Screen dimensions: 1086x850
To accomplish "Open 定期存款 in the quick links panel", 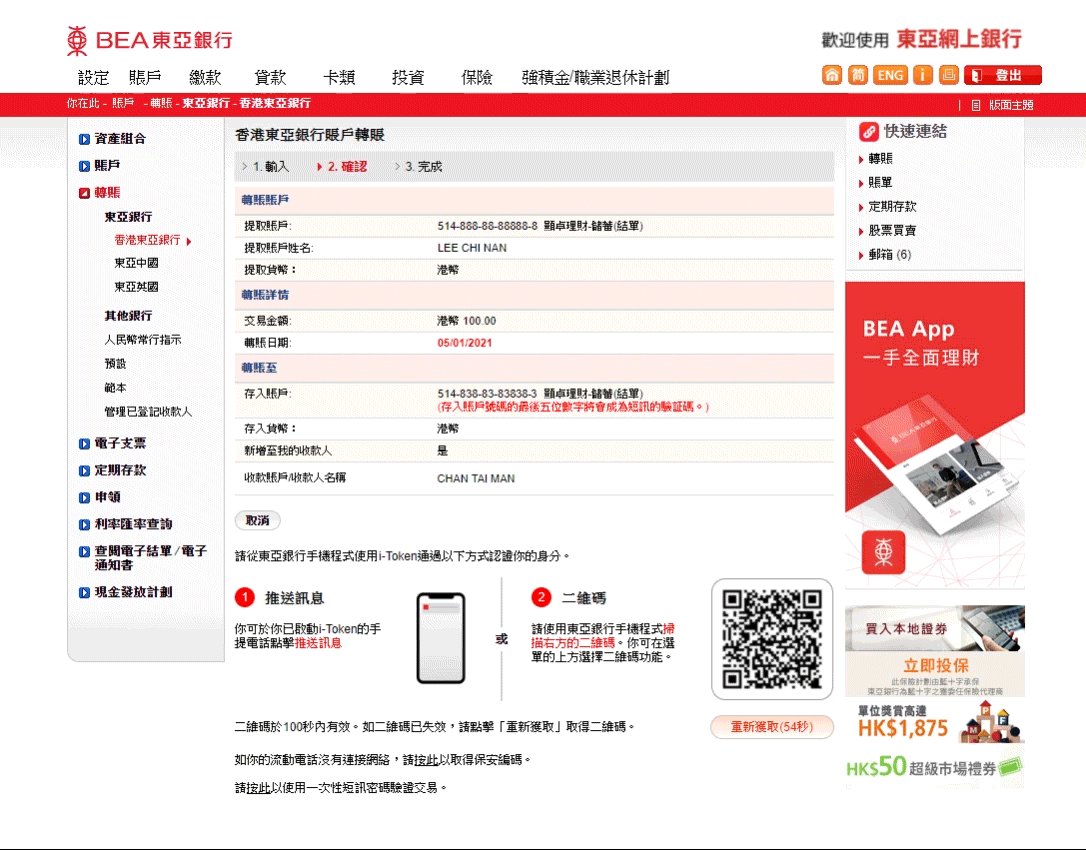I will pos(892,206).
